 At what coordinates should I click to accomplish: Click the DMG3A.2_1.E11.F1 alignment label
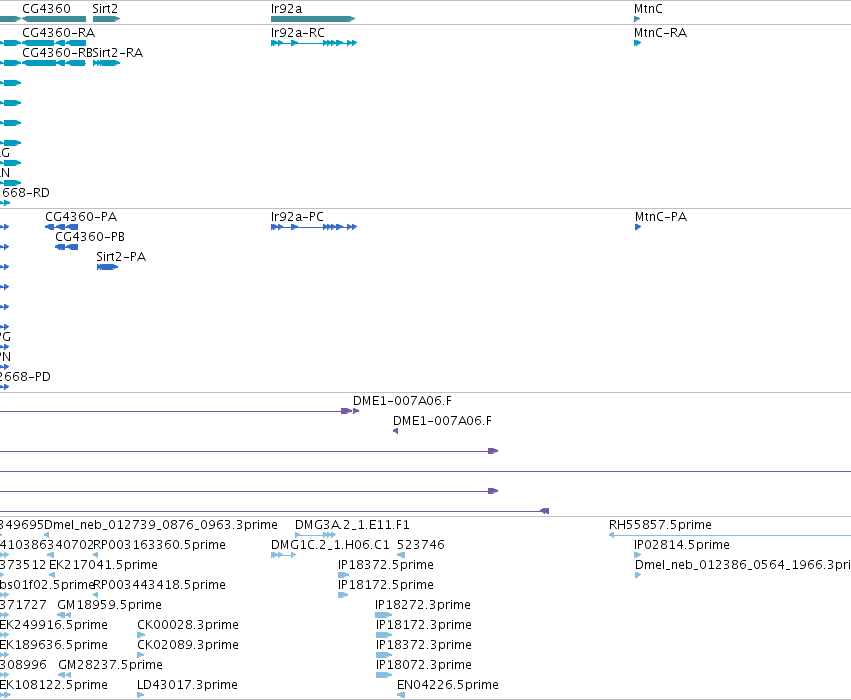pyautogui.click(x=352, y=525)
